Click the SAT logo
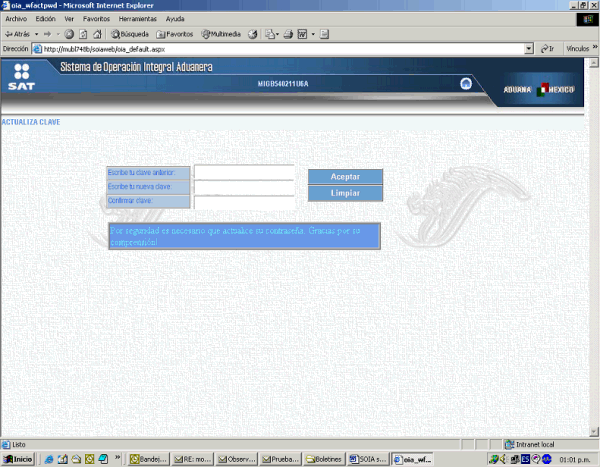Image resolution: width=600 pixels, height=467 pixels. pos(21,77)
